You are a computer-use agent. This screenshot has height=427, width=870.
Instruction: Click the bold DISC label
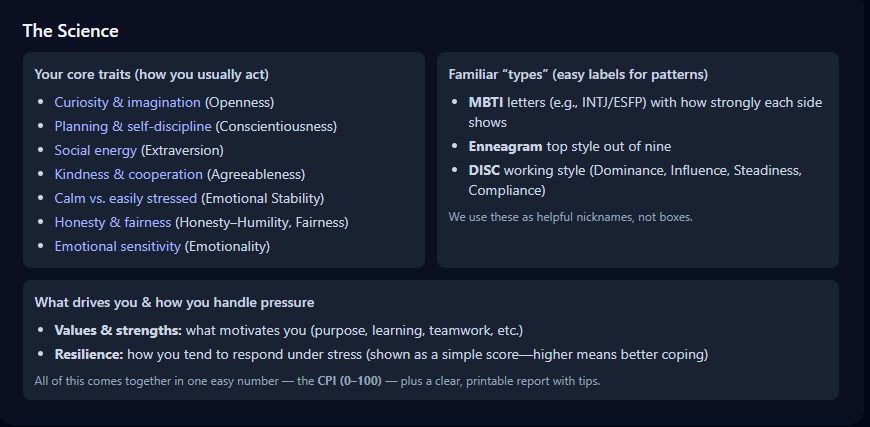pos(485,170)
